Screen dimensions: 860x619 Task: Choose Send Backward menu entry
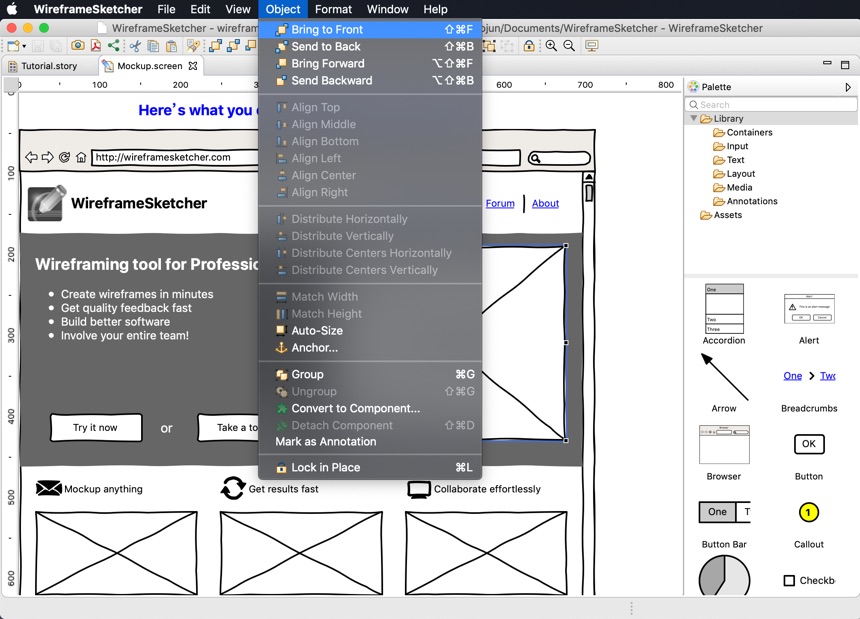[370, 81]
